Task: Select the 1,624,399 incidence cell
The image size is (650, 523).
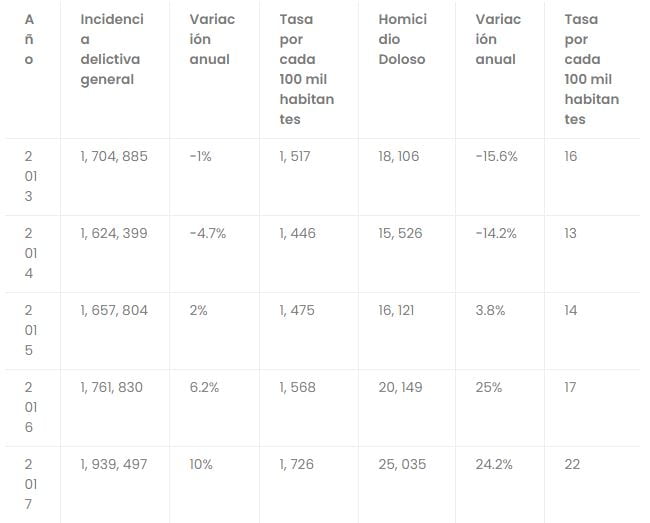Action: coord(114,234)
